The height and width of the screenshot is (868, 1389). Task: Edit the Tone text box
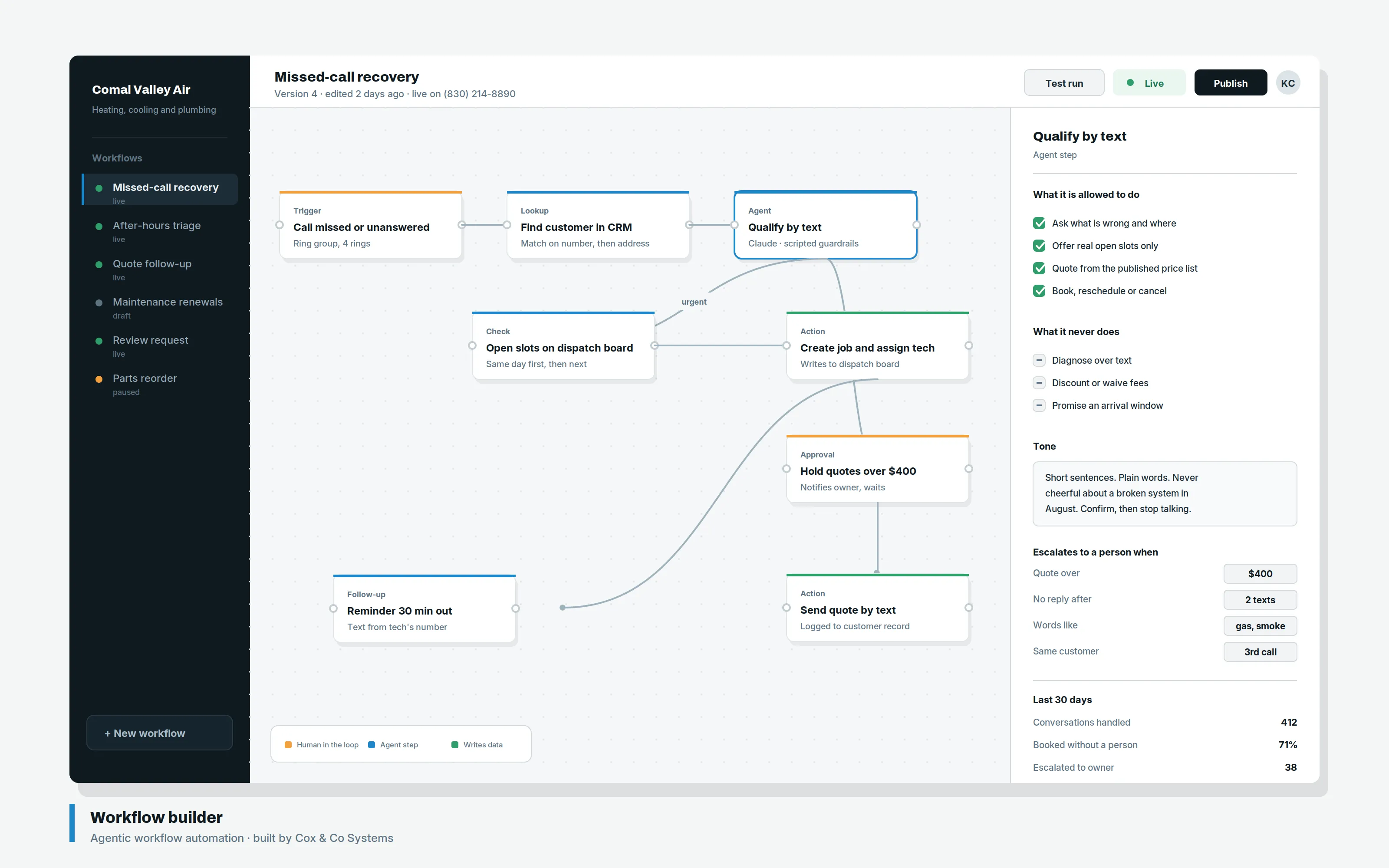[x=1165, y=494]
